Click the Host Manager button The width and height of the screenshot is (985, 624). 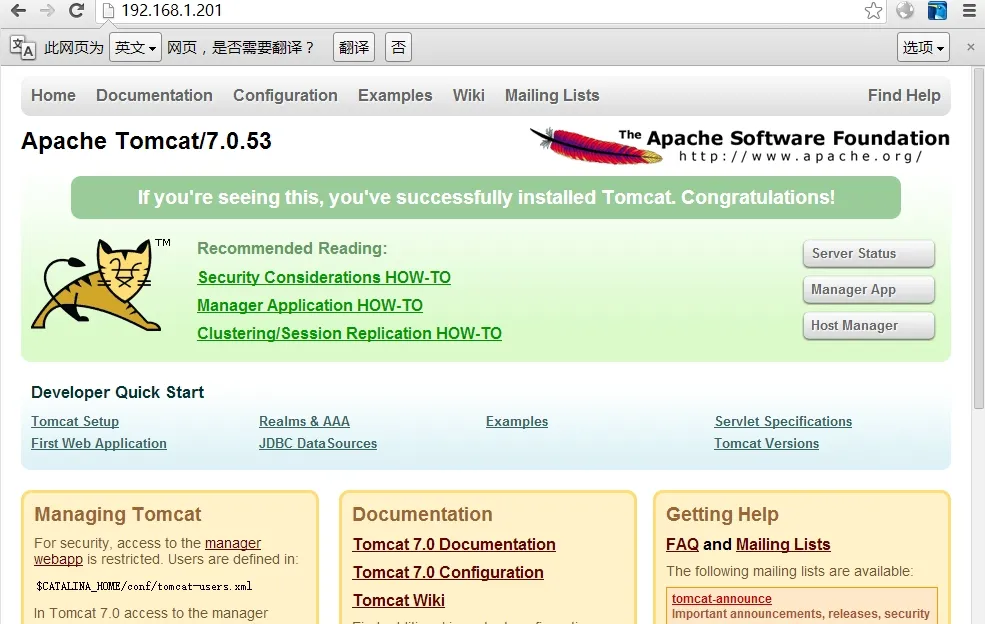coord(869,326)
